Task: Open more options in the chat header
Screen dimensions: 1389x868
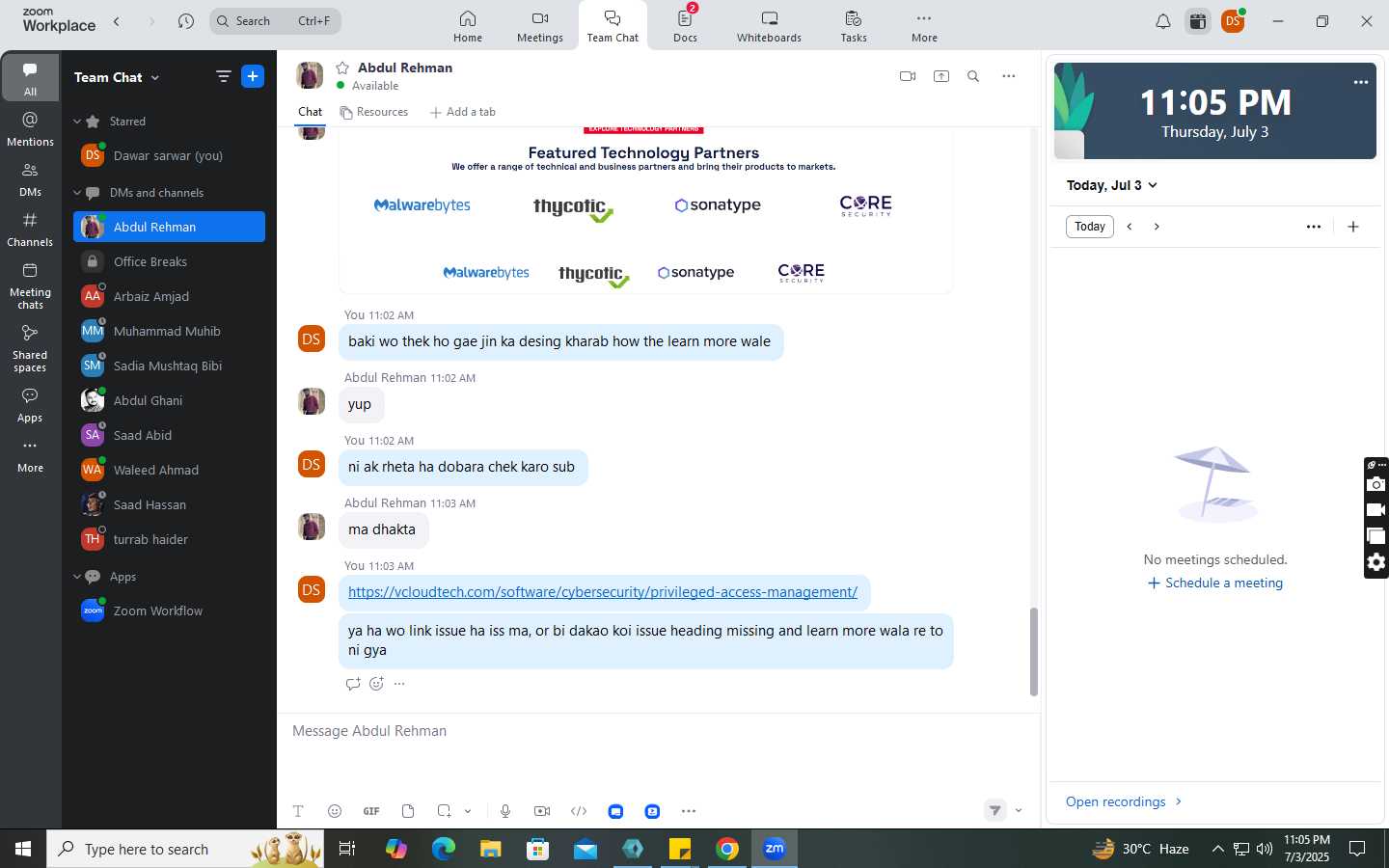Action: [x=1008, y=76]
